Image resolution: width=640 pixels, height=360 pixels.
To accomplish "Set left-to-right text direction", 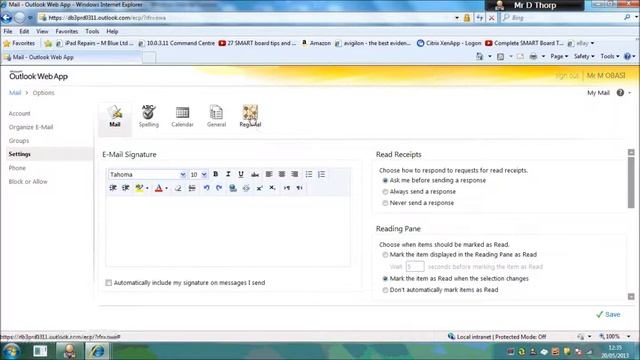I will (287, 188).
